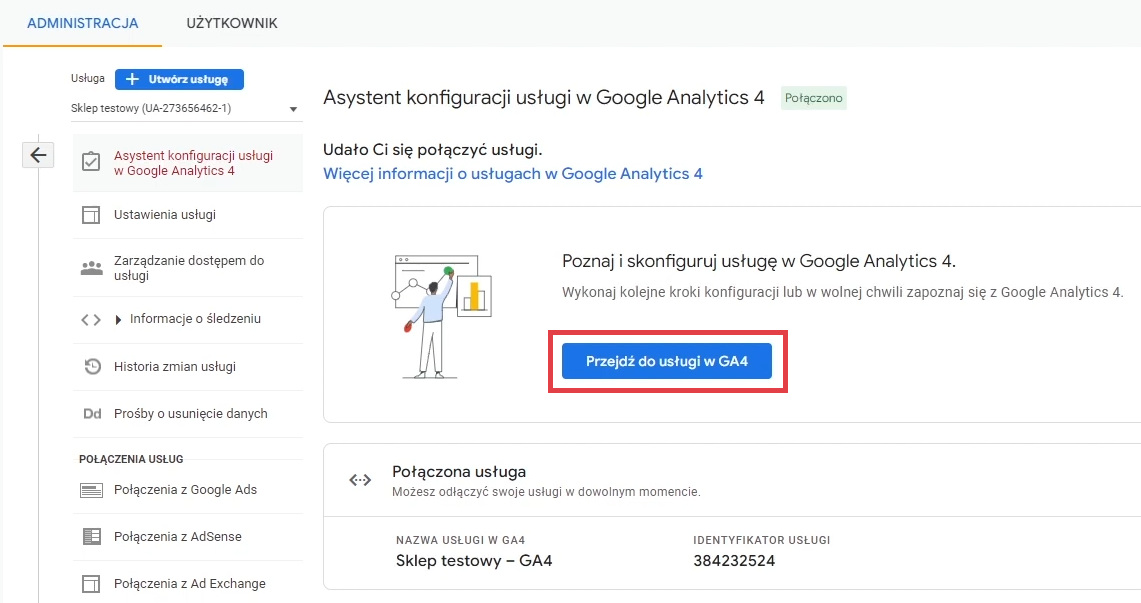Open Asystent konfiguracji usługi w Google Analytics 4 menu item
The image size is (1141, 603).
[188, 163]
